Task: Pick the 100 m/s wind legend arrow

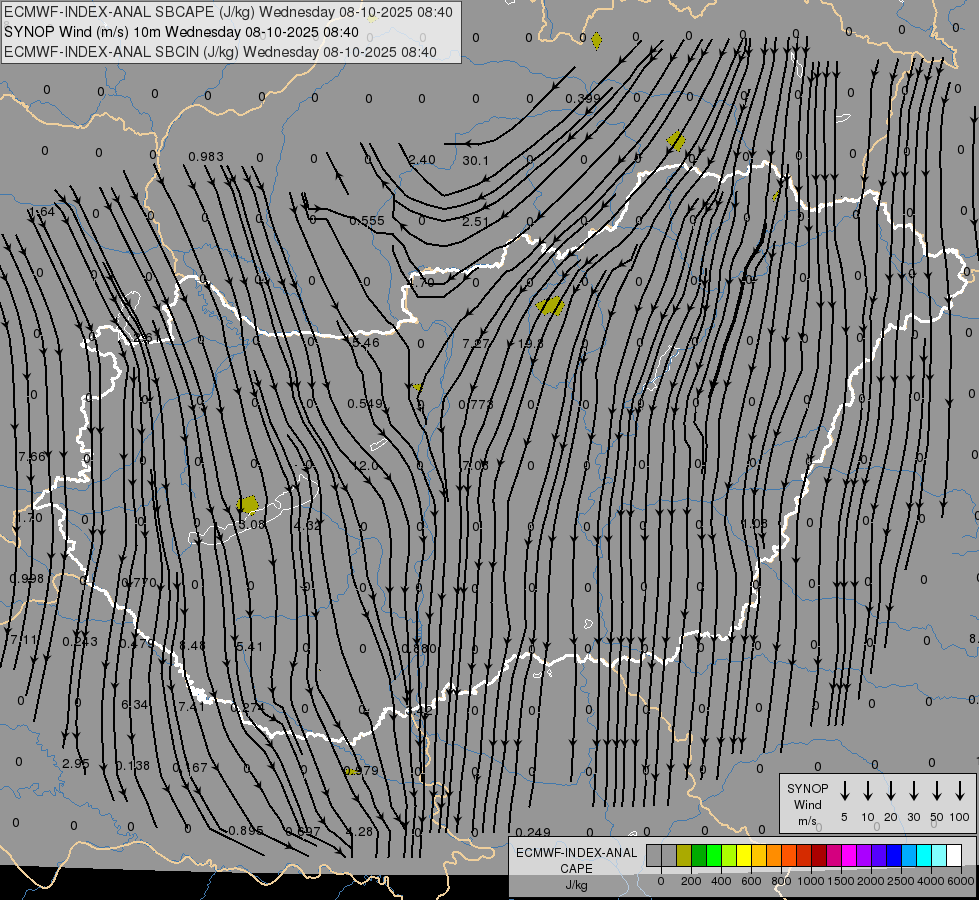Action: tap(960, 791)
